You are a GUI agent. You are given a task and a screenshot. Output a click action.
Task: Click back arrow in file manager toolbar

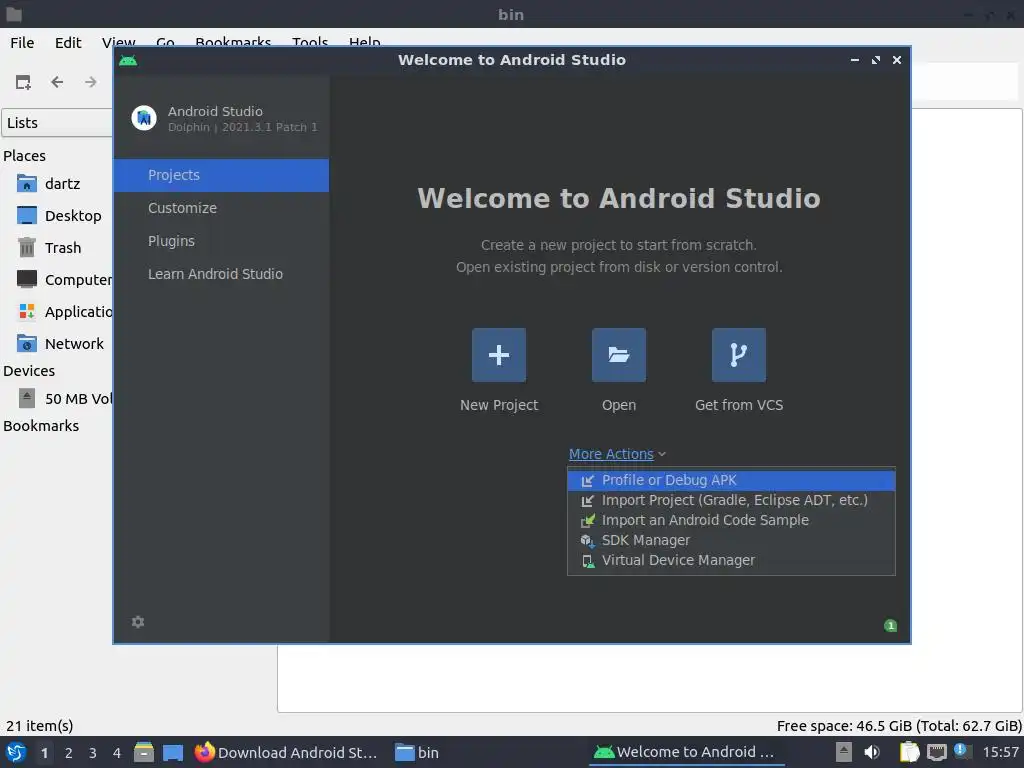(x=57, y=82)
